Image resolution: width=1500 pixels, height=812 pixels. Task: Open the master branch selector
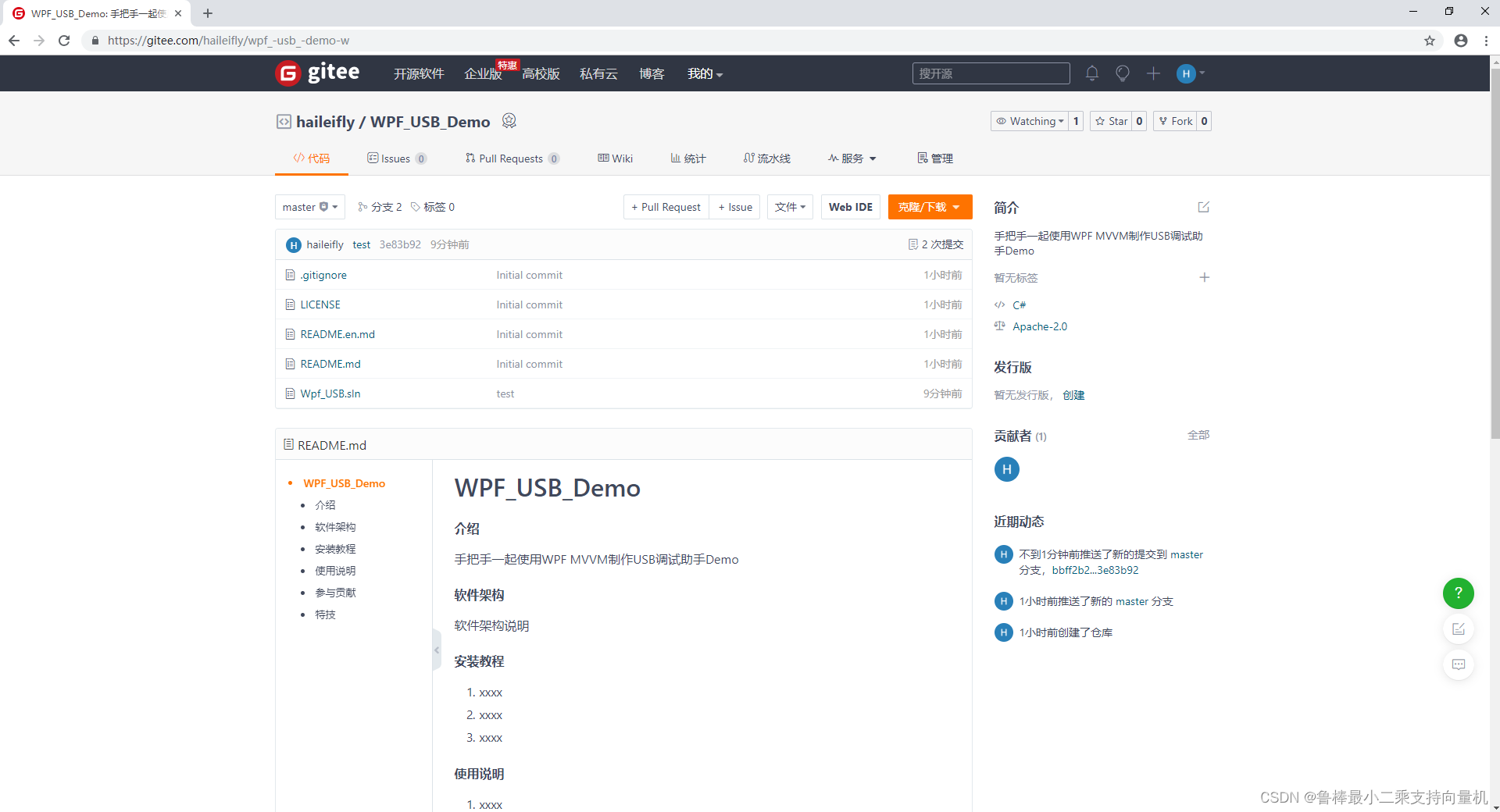310,207
